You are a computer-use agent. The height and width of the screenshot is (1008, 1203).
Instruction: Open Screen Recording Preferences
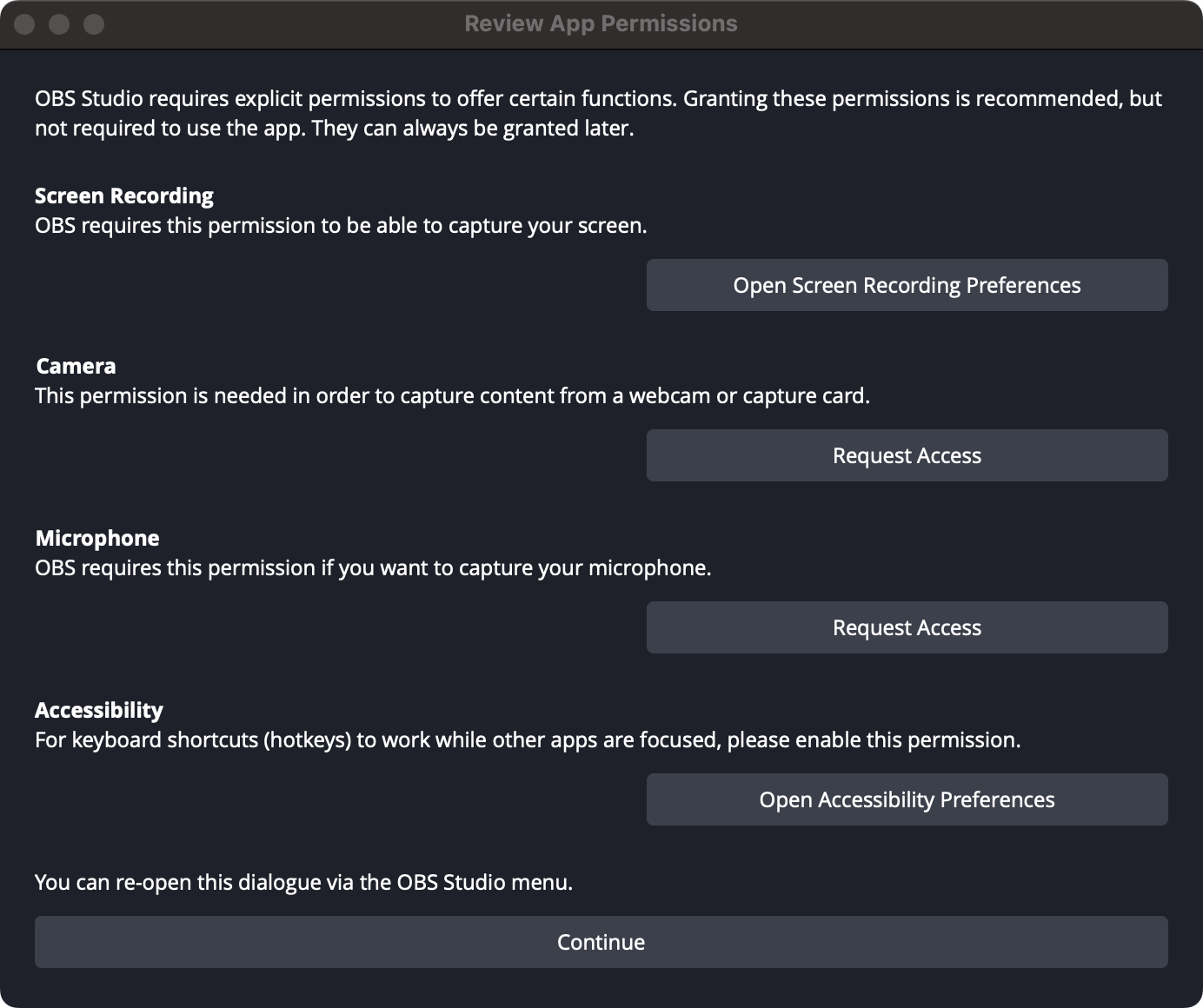click(x=907, y=285)
